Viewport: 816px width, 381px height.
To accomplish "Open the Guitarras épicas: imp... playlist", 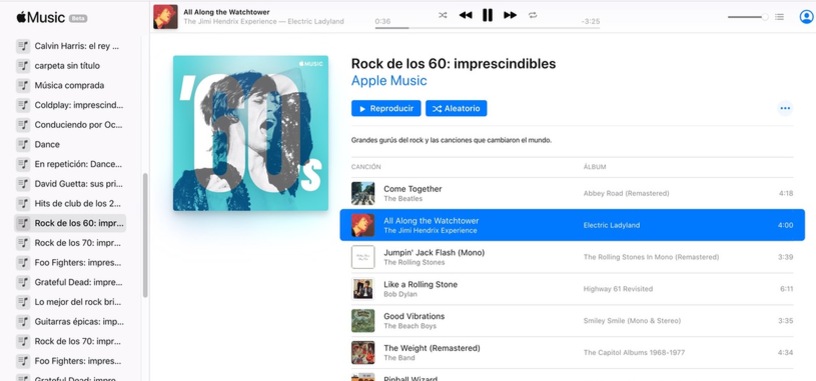I will (70, 322).
